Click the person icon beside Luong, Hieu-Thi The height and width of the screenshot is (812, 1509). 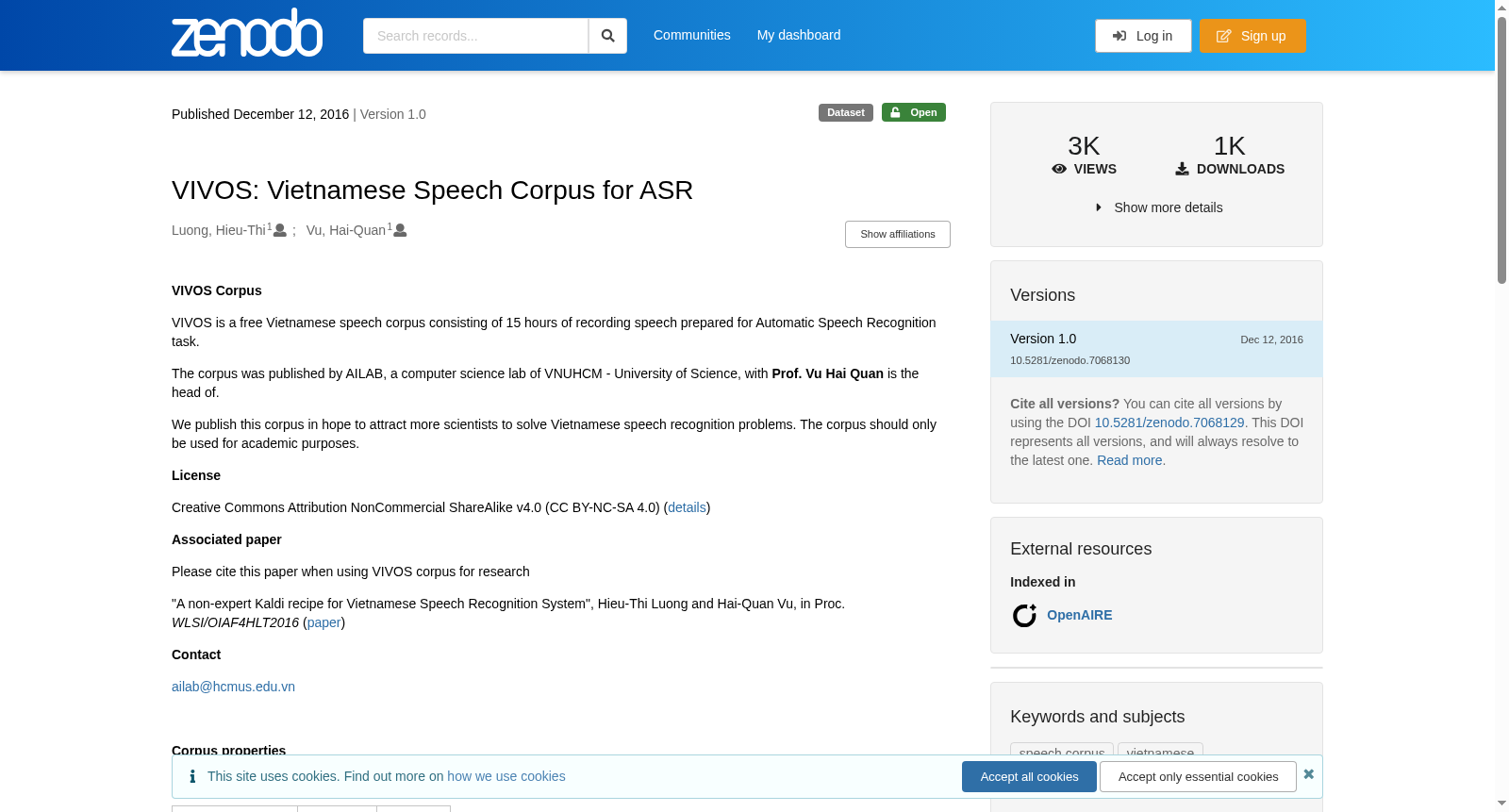click(280, 230)
